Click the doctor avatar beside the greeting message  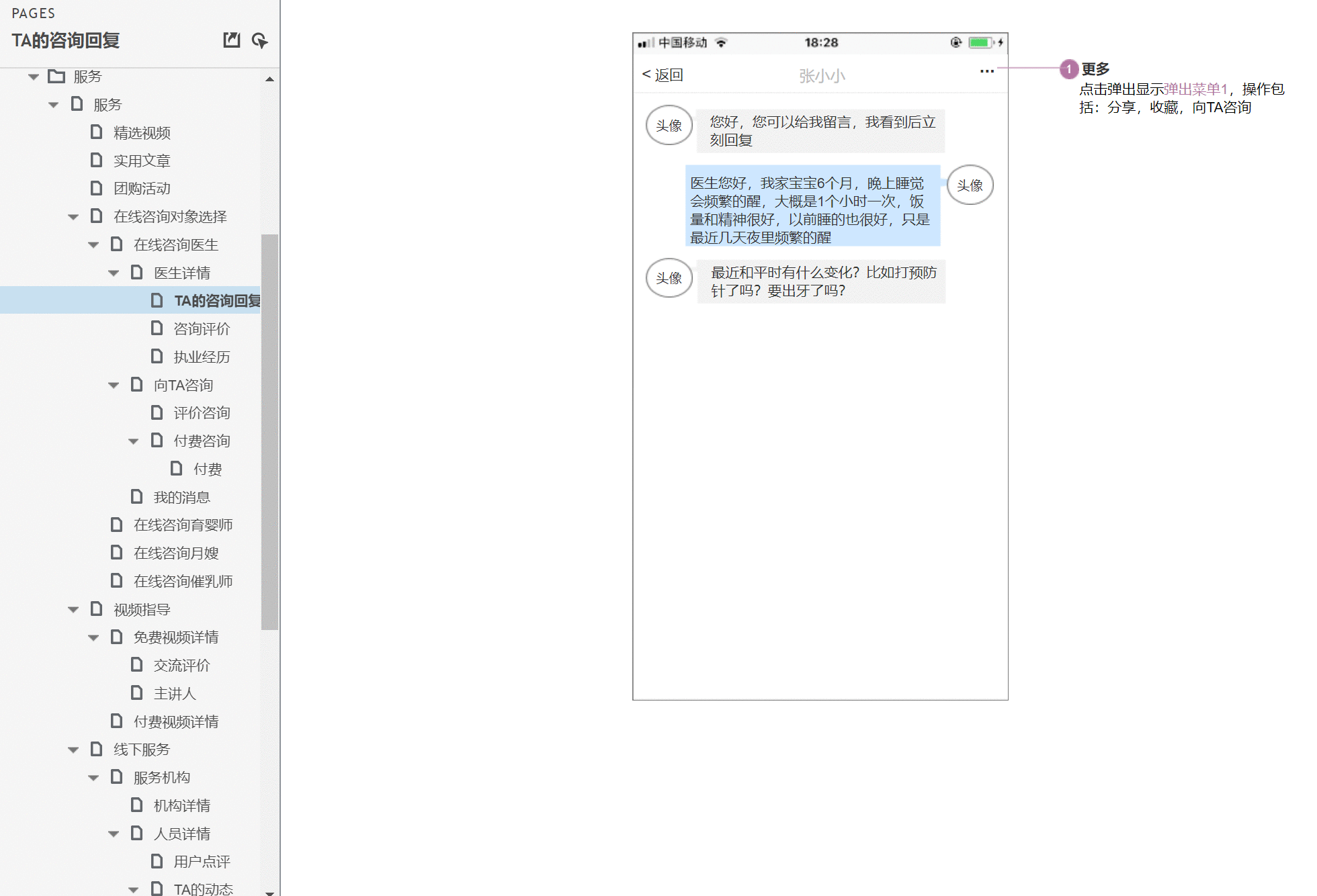(x=669, y=126)
